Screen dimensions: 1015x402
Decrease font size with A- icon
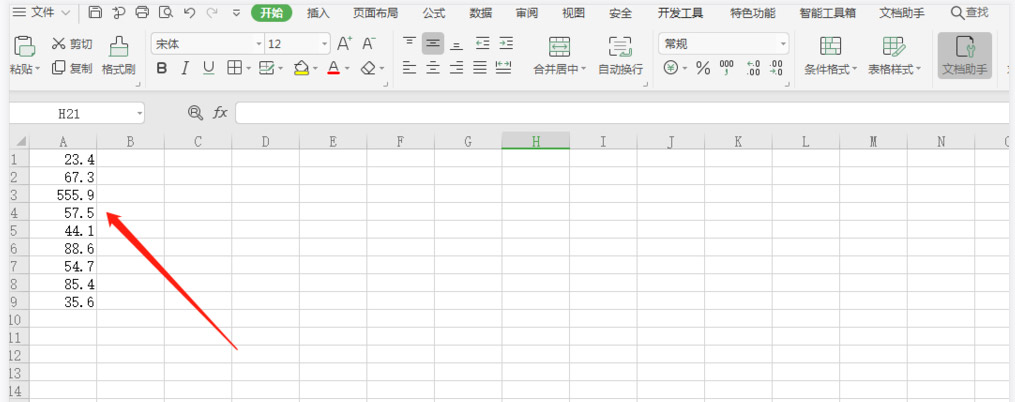pos(369,44)
